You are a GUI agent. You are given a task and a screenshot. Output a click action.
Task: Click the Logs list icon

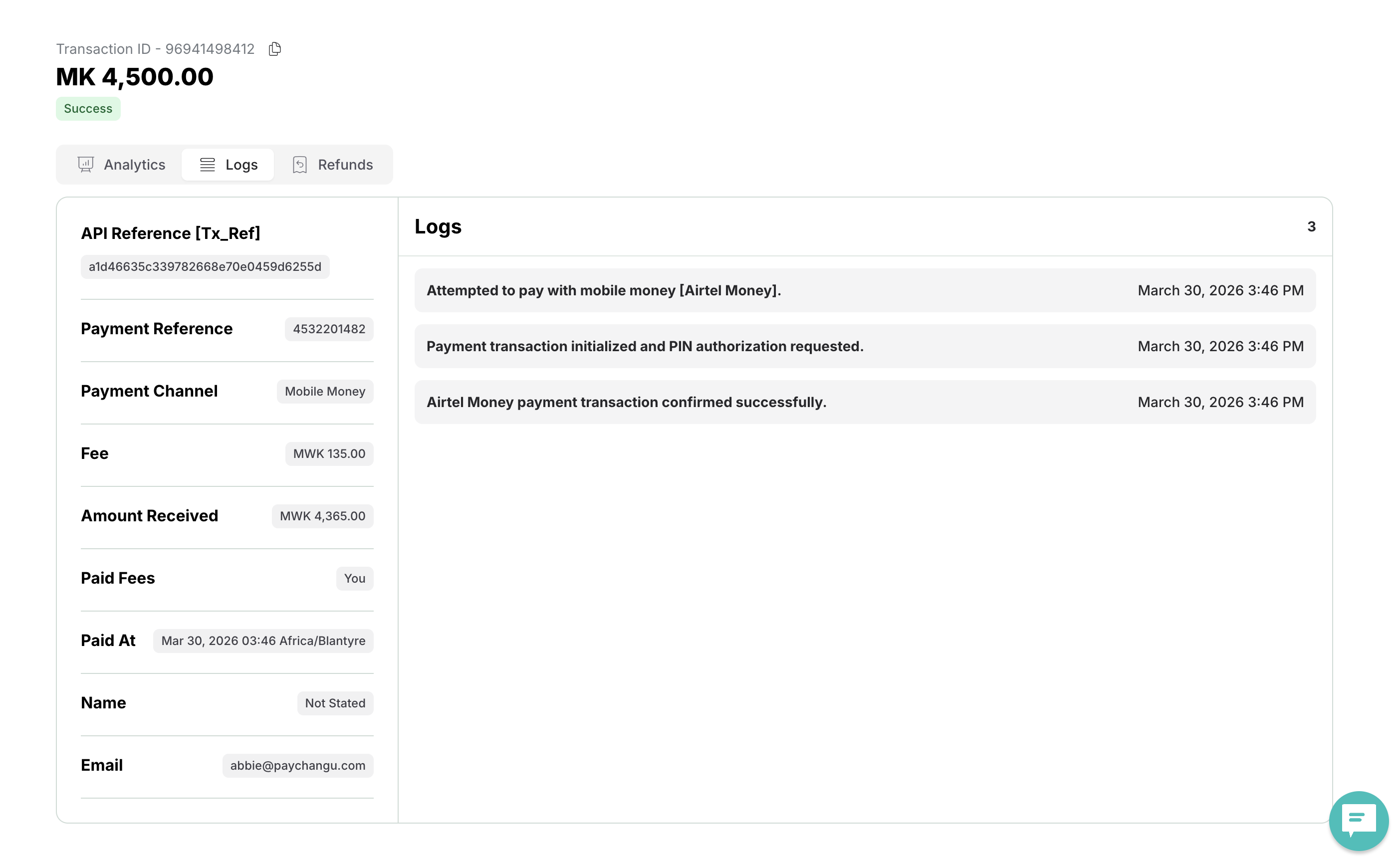(207, 165)
